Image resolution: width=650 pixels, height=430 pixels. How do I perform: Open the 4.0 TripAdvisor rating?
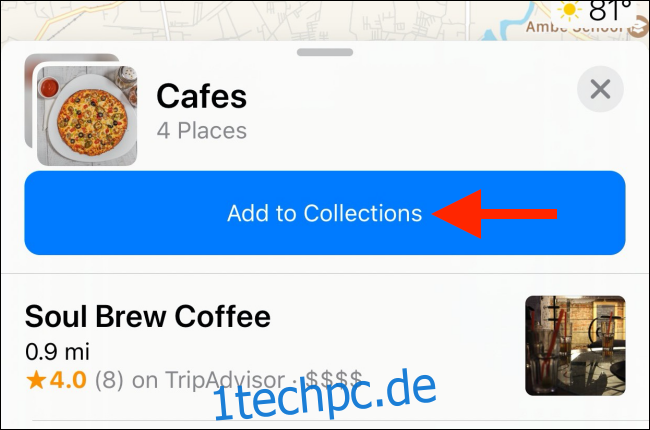click(x=68, y=380)
